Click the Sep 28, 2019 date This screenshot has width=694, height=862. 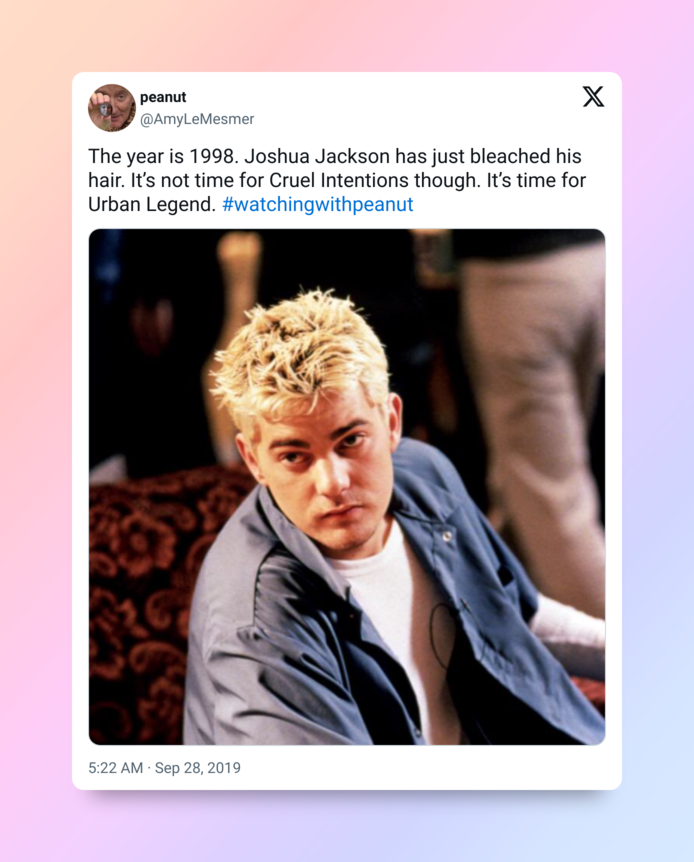197,767
